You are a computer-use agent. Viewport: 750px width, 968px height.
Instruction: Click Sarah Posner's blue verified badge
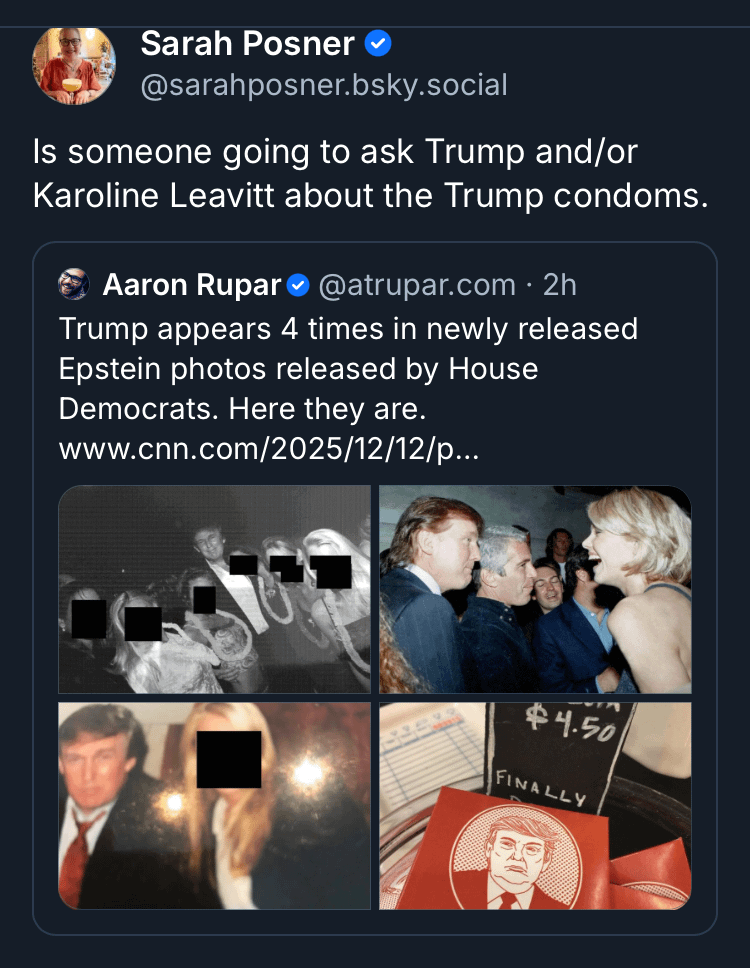[378, 44]
